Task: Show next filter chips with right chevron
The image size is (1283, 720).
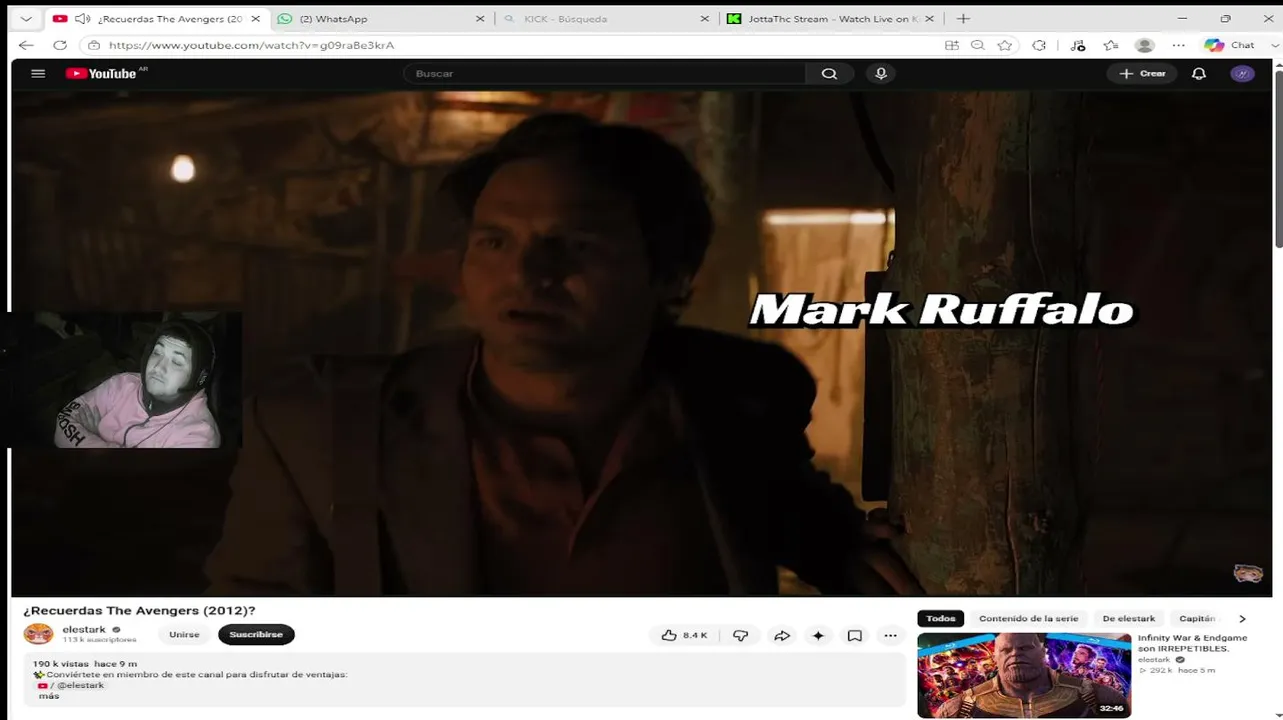Action: [1242, 619]
